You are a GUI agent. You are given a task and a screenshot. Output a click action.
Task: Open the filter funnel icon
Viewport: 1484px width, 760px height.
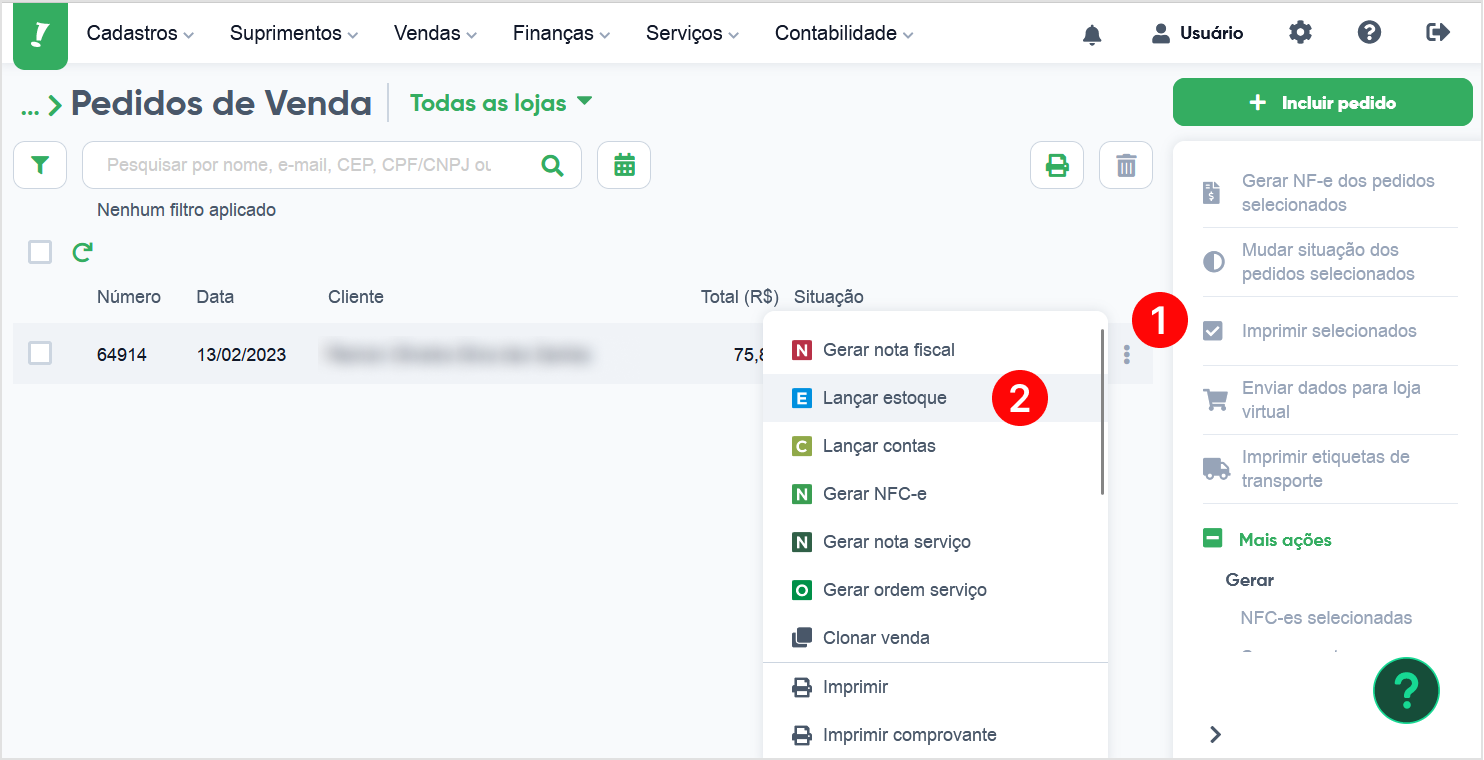point(40,165)
